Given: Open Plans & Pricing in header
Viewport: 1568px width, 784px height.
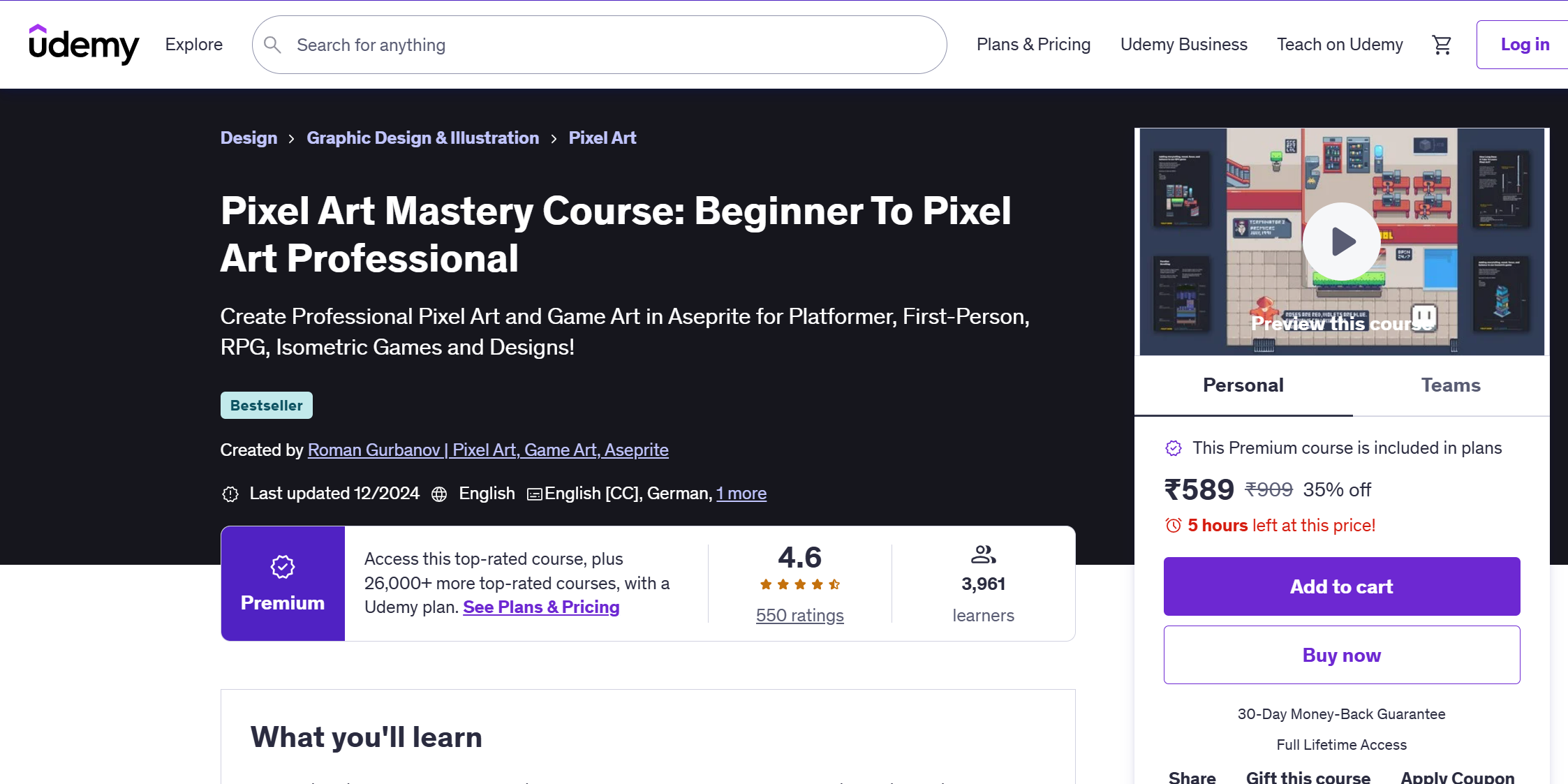Looking at the screenshot, I should click(1033, 45).
